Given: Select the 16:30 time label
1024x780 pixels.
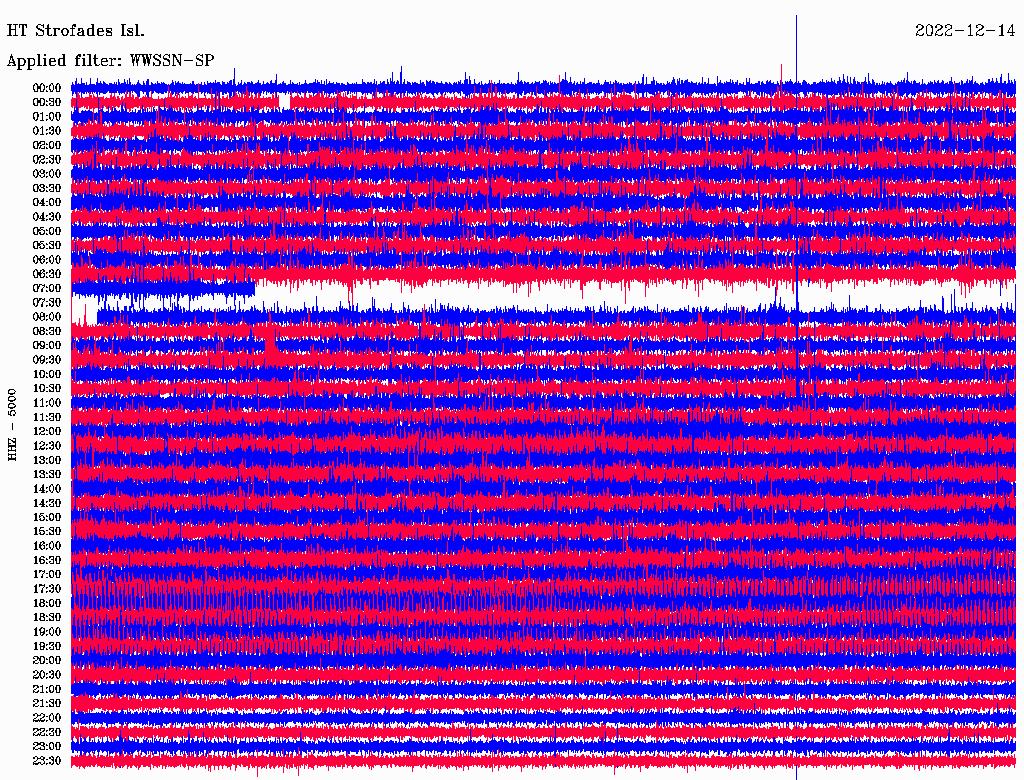Looking at the screenshot, I should point(47,561).
